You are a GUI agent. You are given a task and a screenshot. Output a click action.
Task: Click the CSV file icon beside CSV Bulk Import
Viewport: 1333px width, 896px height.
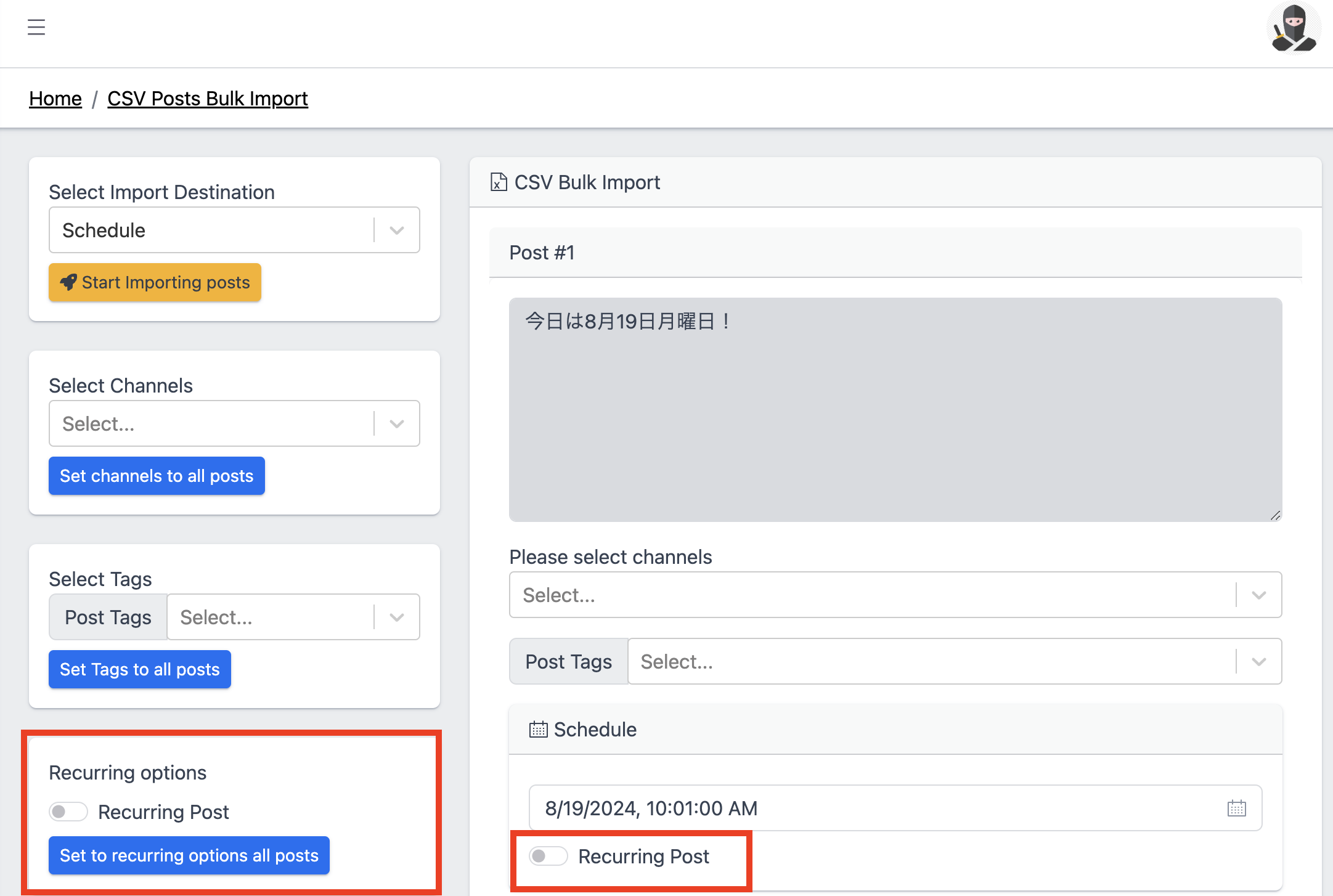click(499, 182)
